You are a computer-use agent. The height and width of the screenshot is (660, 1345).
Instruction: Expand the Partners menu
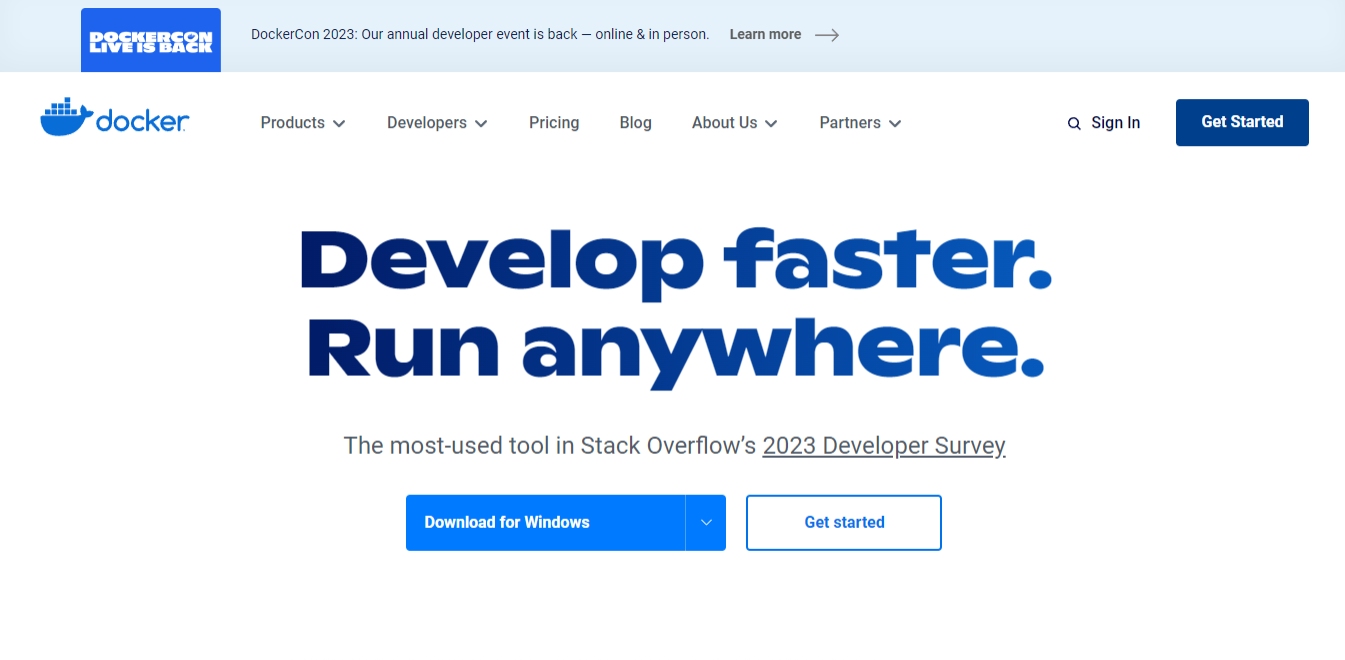[x=860, y=123]
